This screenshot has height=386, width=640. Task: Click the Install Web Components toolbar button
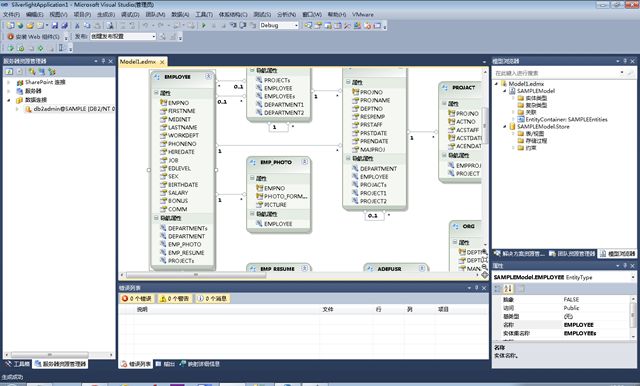(34, 37)
